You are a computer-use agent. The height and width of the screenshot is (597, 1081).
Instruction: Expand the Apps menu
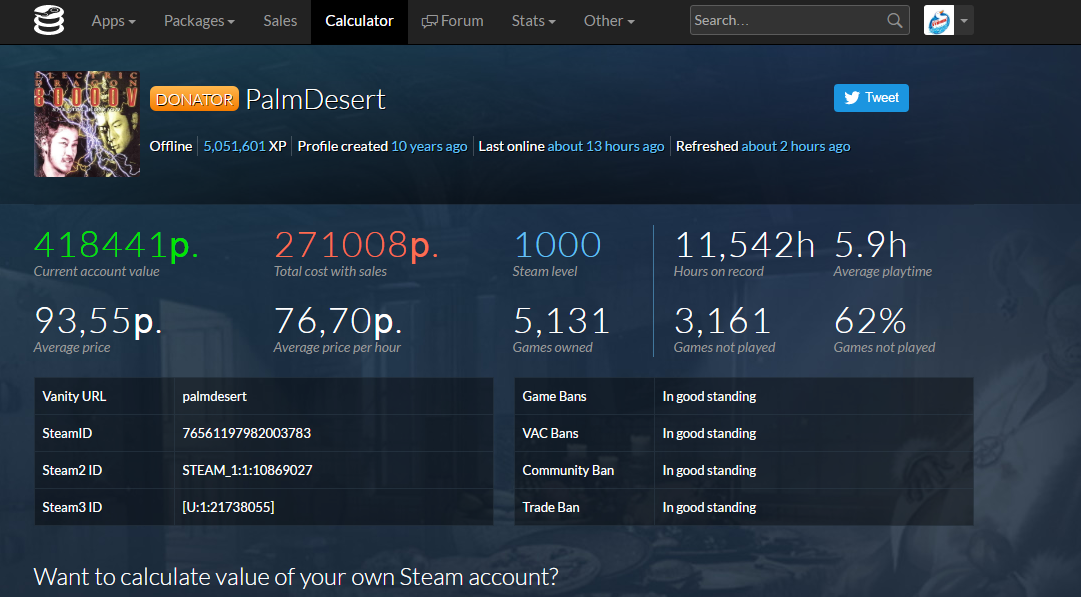pyautogui.click(x=114, y=21)
